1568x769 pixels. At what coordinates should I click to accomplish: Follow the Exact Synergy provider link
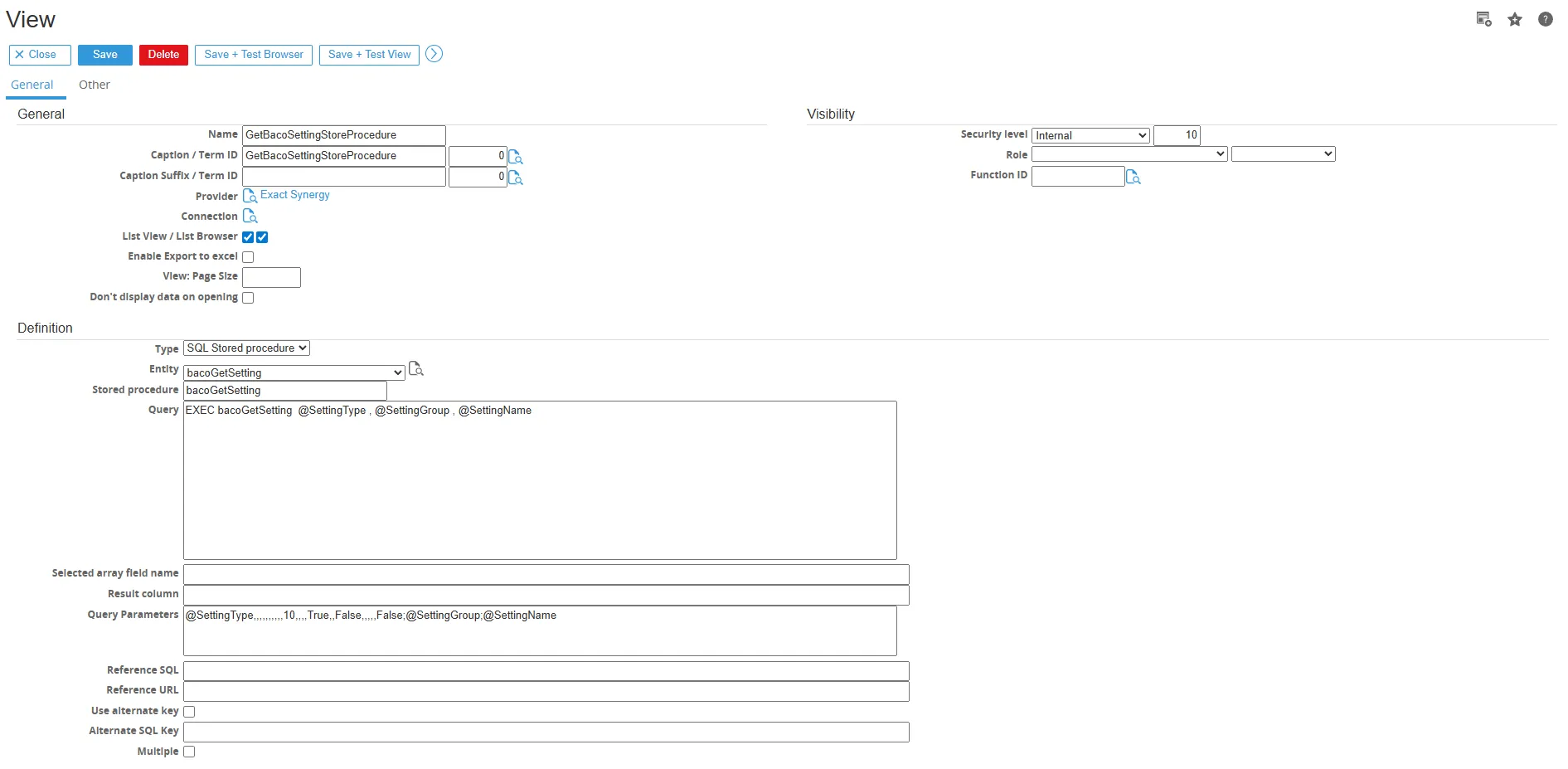pos(294,195)
